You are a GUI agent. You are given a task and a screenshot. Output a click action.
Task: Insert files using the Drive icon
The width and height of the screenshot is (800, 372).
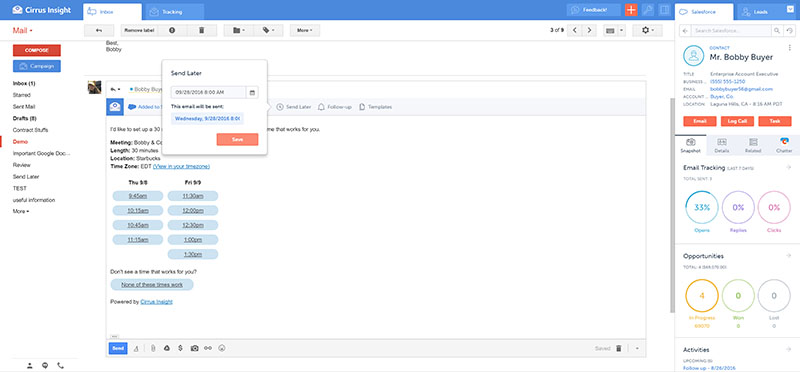point(166,348)
